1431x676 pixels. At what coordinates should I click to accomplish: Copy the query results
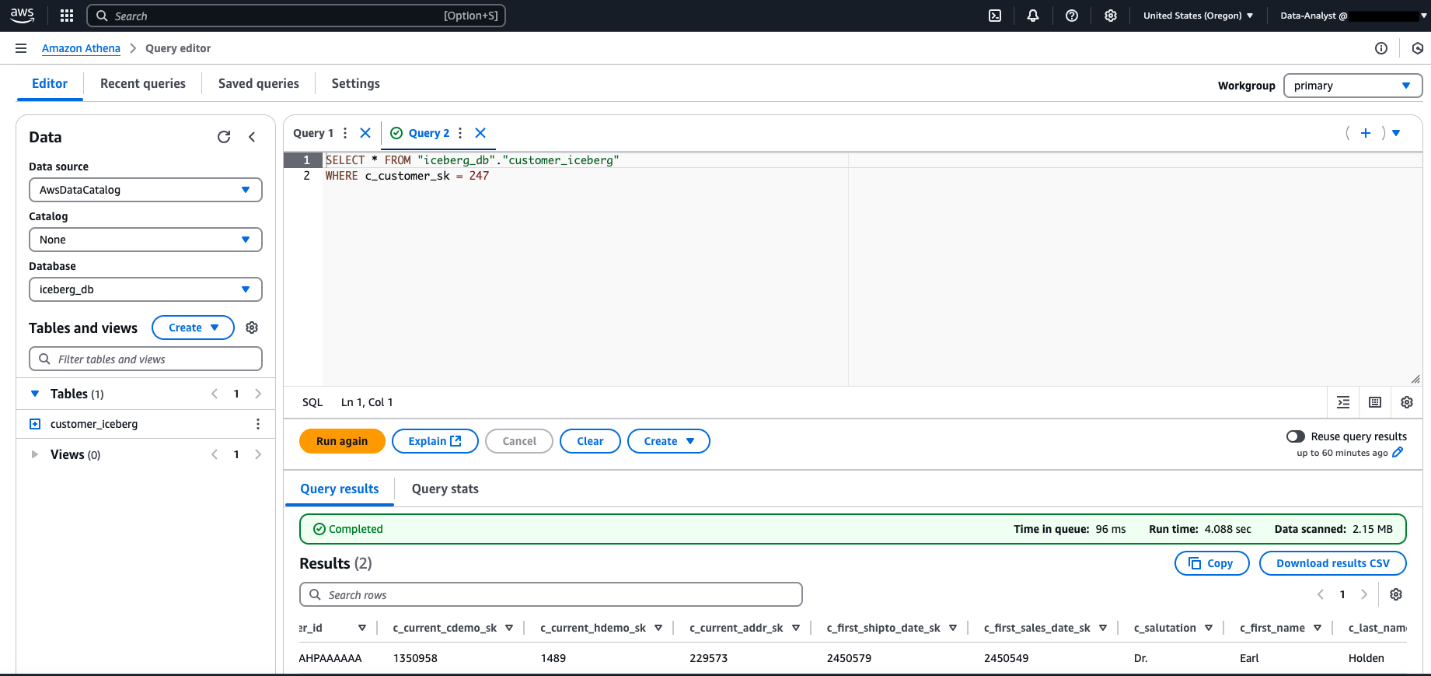[1212, 563]
